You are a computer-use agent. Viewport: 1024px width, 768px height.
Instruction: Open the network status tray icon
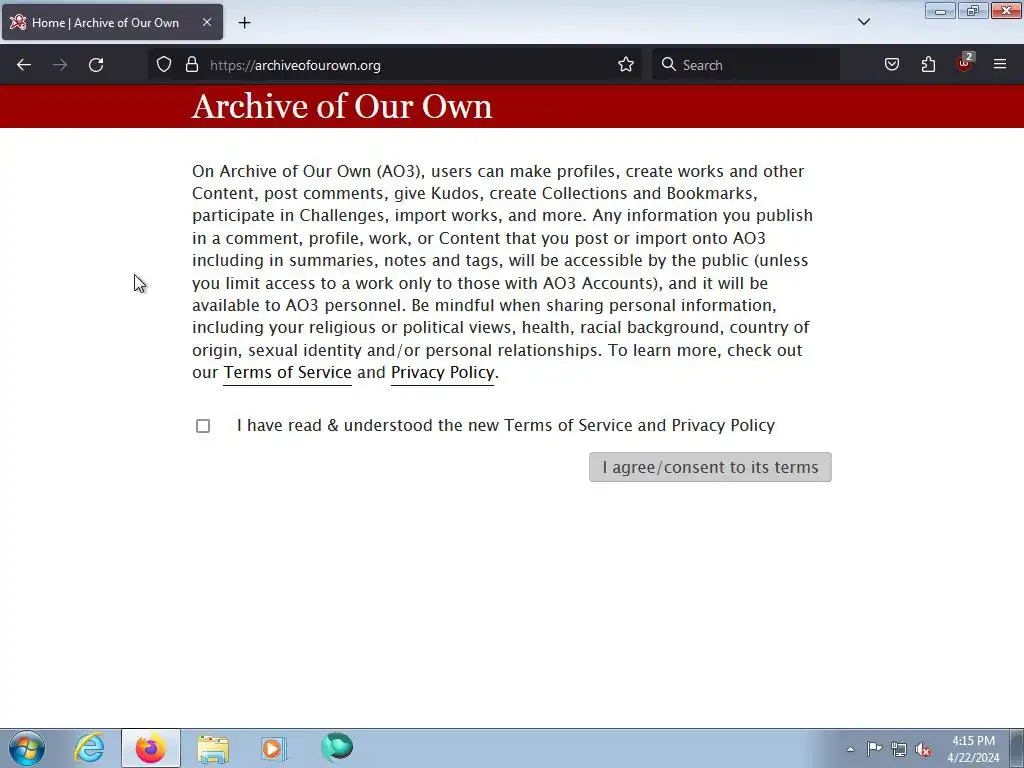(x=899, y=750)
